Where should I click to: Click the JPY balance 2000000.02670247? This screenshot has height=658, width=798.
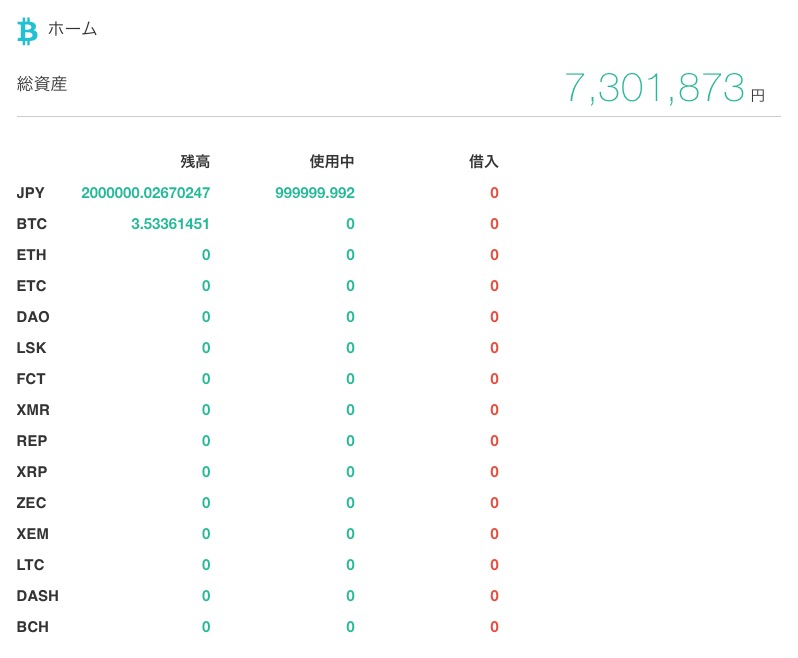pyautogui.click(x=146, y=193)
